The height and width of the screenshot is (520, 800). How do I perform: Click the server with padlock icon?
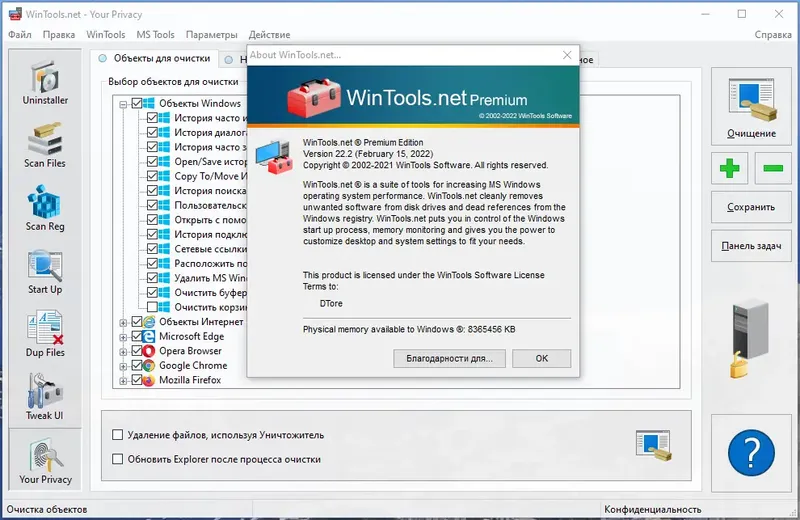(x=749, y=338)
